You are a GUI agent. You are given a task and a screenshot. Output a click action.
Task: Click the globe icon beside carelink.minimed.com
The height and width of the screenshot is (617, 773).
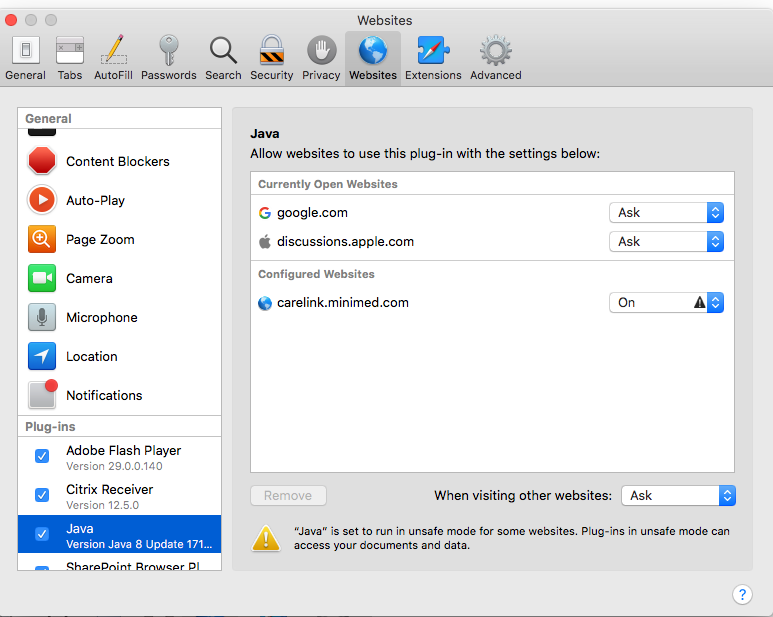click(265, 303)
